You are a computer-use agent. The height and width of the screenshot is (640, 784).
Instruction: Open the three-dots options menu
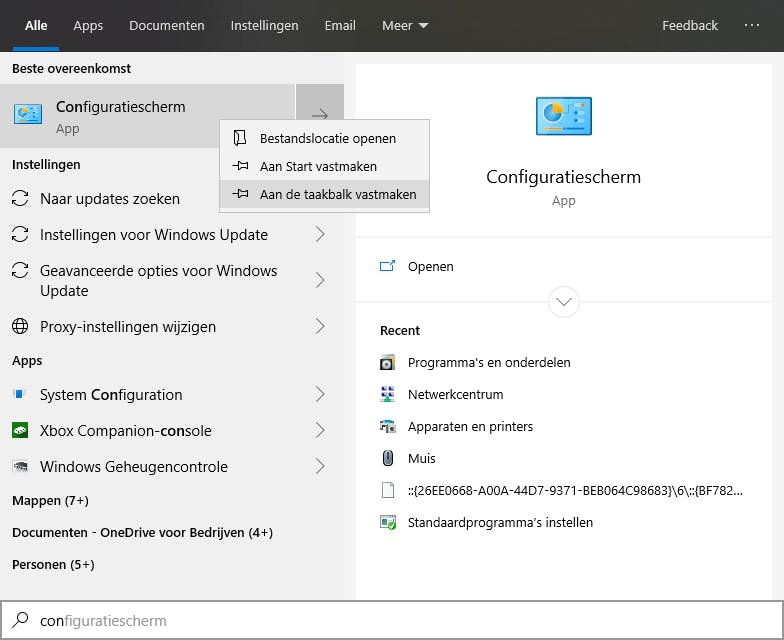point(752,25)
